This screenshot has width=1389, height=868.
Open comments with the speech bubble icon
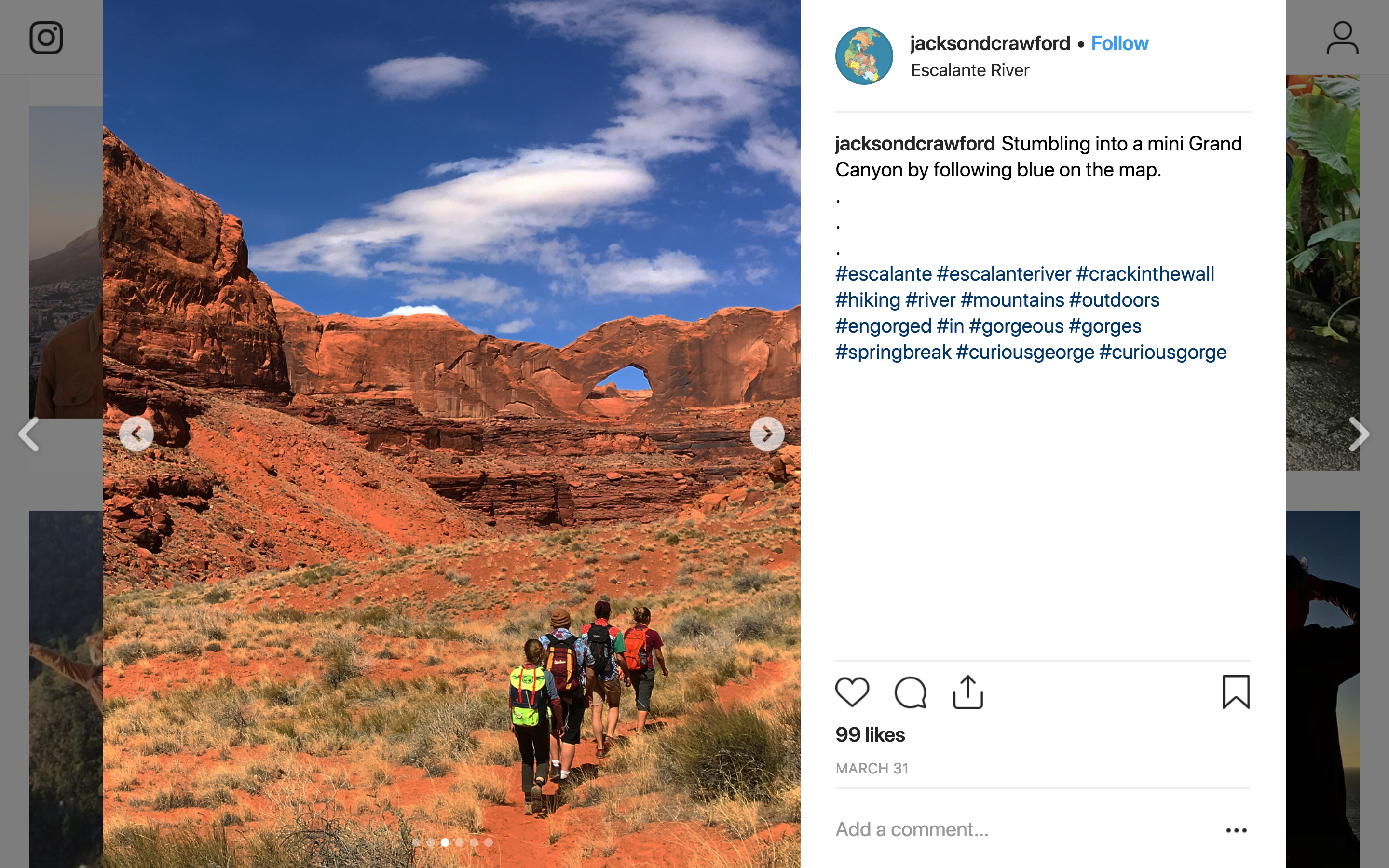pos(910,692)
